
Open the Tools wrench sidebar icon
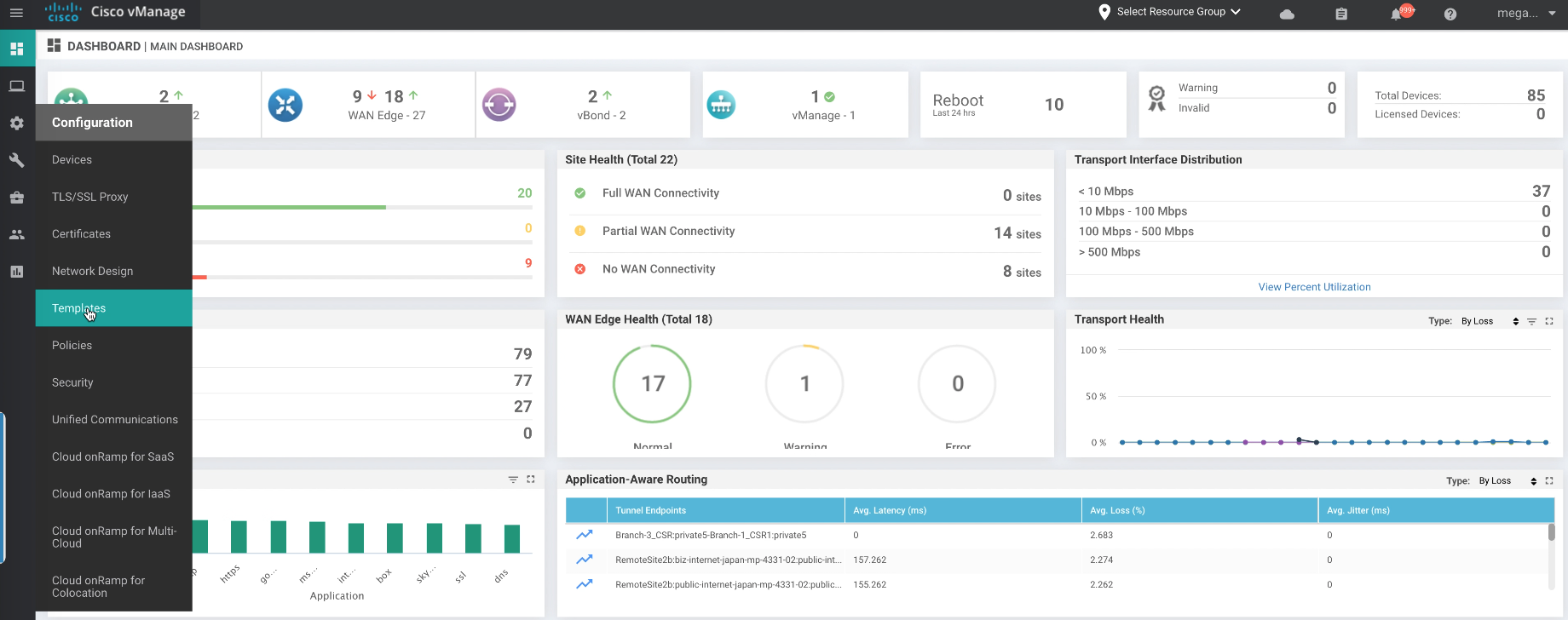17,160
